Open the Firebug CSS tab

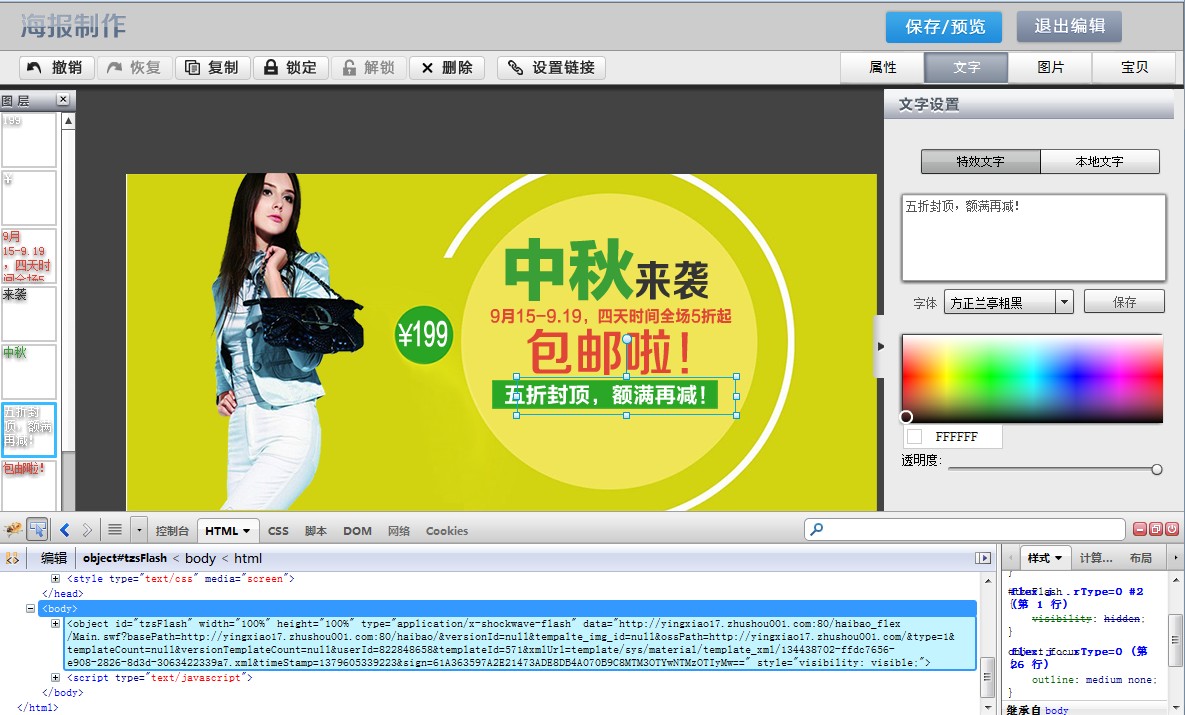point(278,531)
